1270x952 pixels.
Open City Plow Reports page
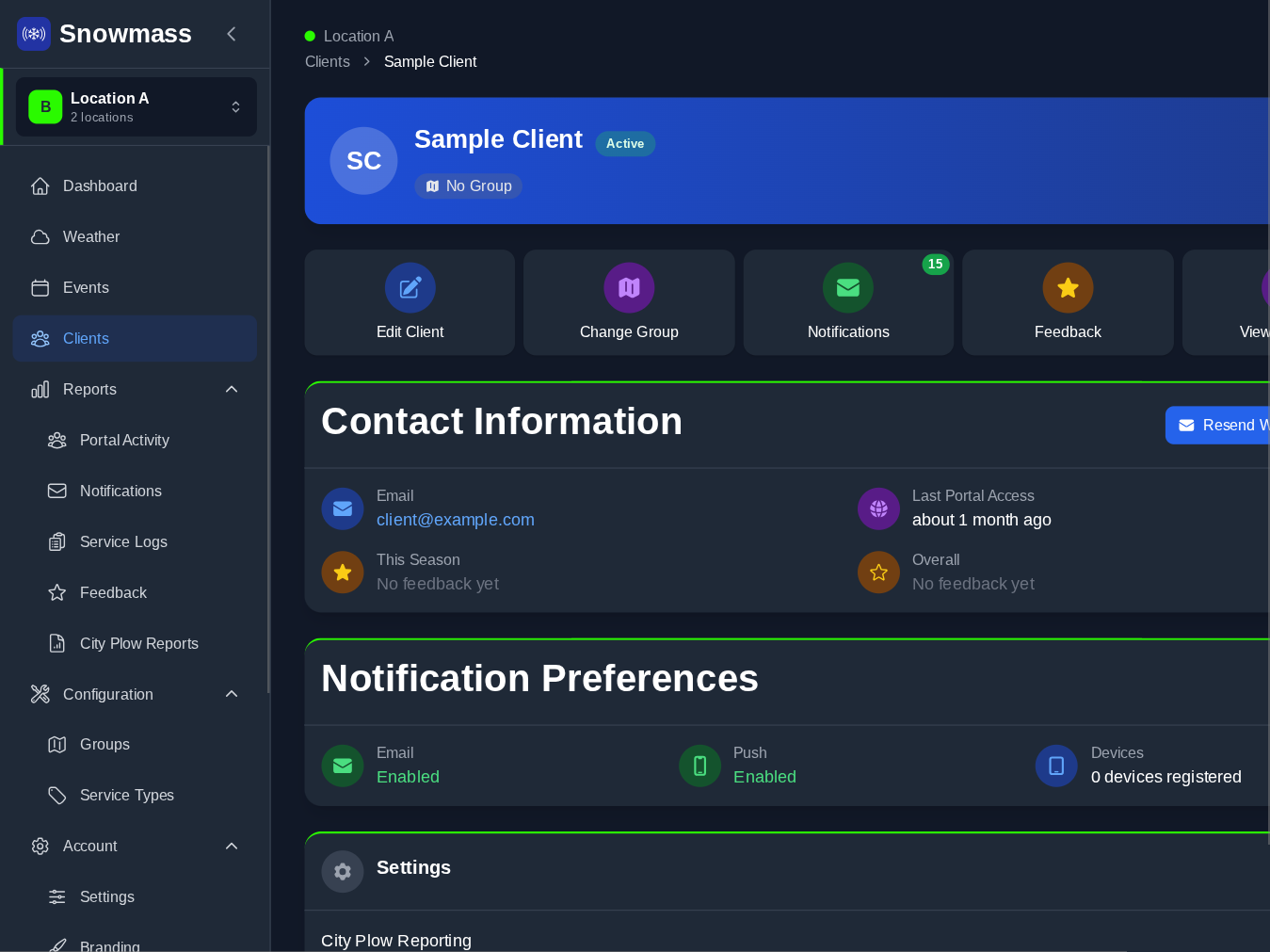click(x=138, y=644)
